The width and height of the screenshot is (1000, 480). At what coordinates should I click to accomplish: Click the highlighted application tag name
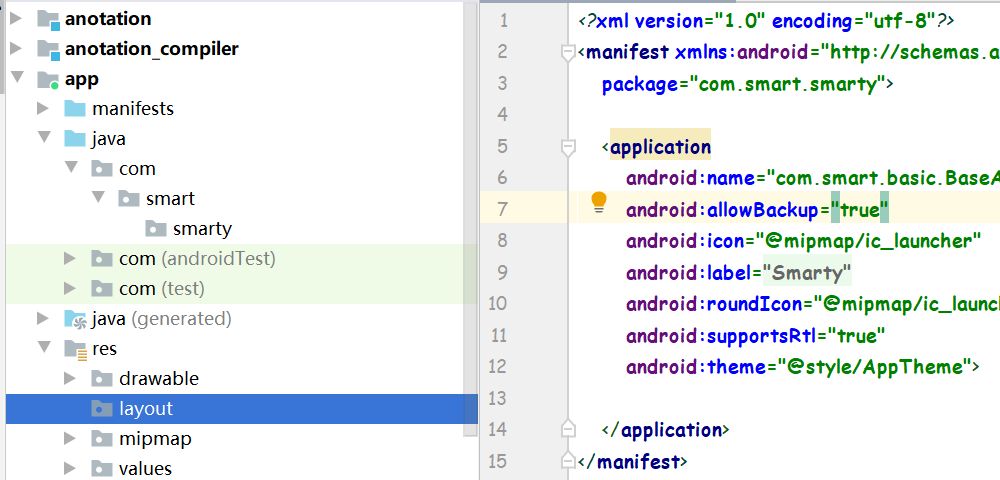click(x=661, y=147)
